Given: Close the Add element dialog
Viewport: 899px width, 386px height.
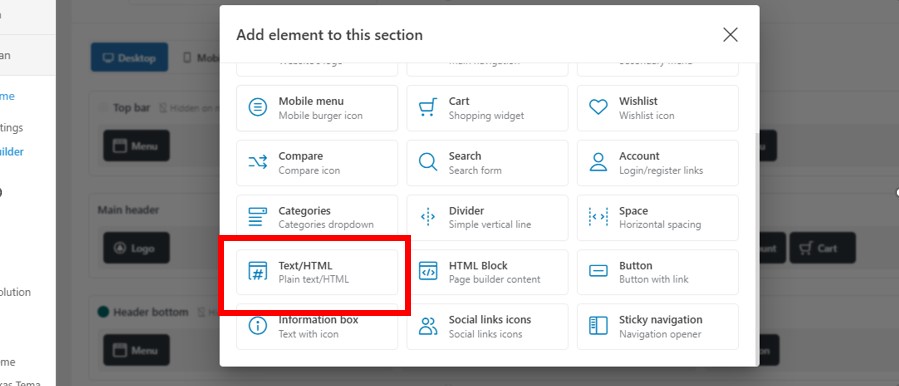Looking at the screenshot, I should (x=730, y=35).
